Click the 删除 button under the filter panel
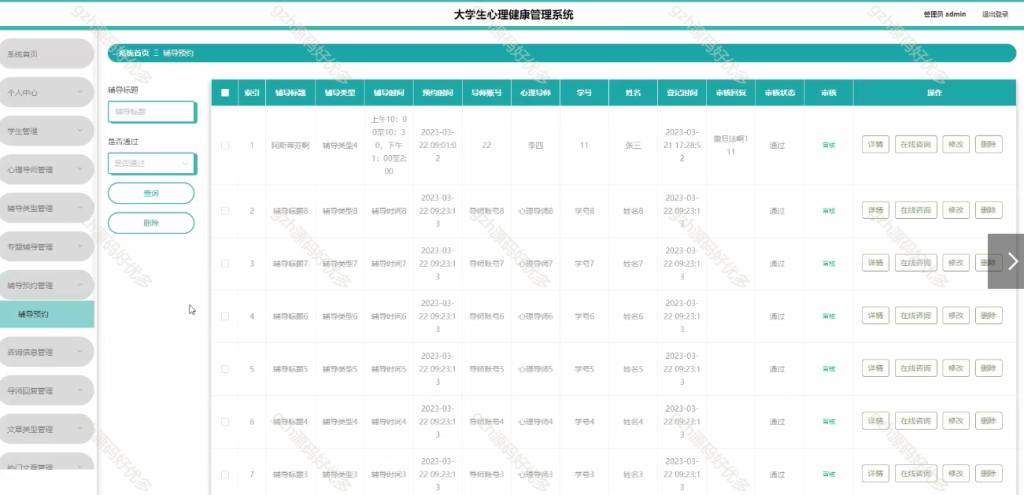The image size is (1024, 495). pos(151,223)
